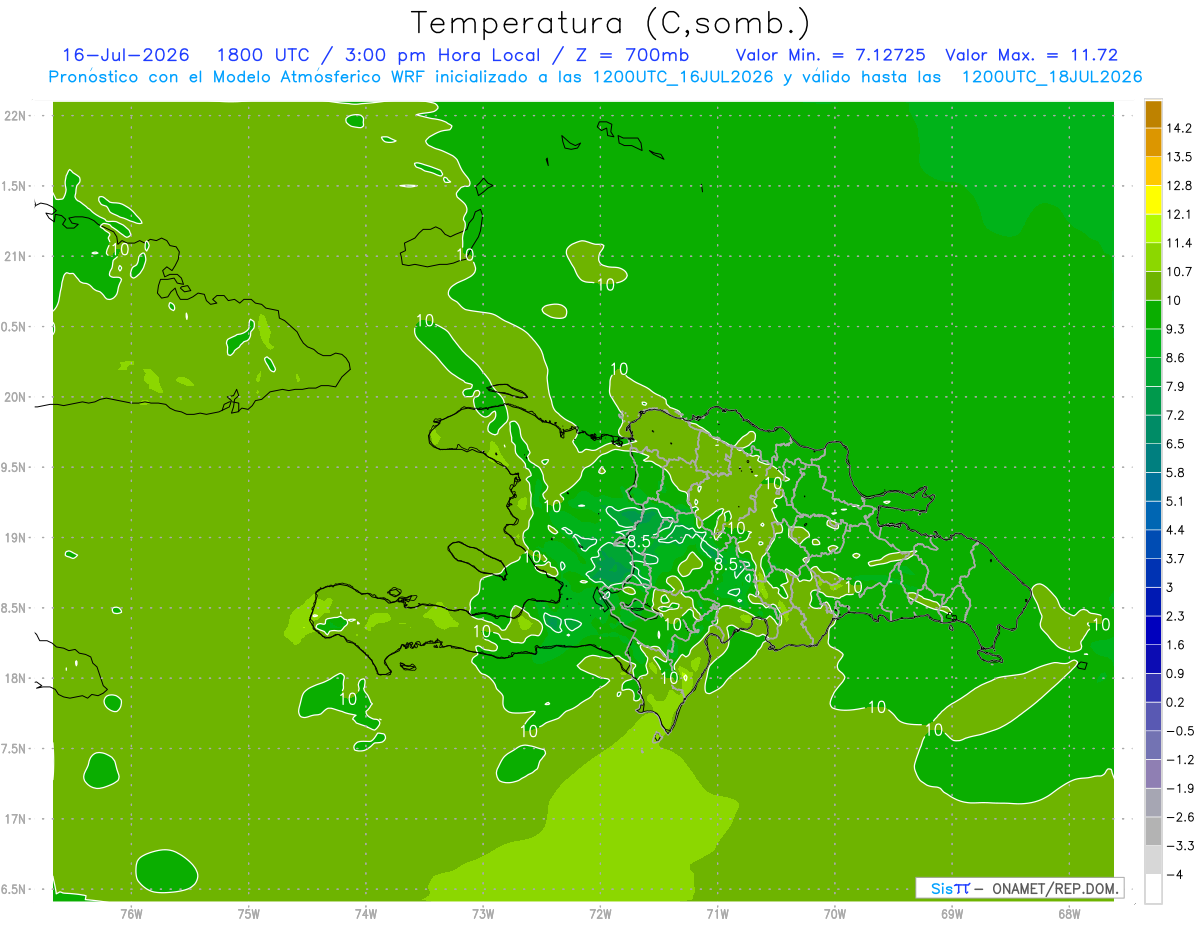Click the "17N" latitude label

point(16,819)
